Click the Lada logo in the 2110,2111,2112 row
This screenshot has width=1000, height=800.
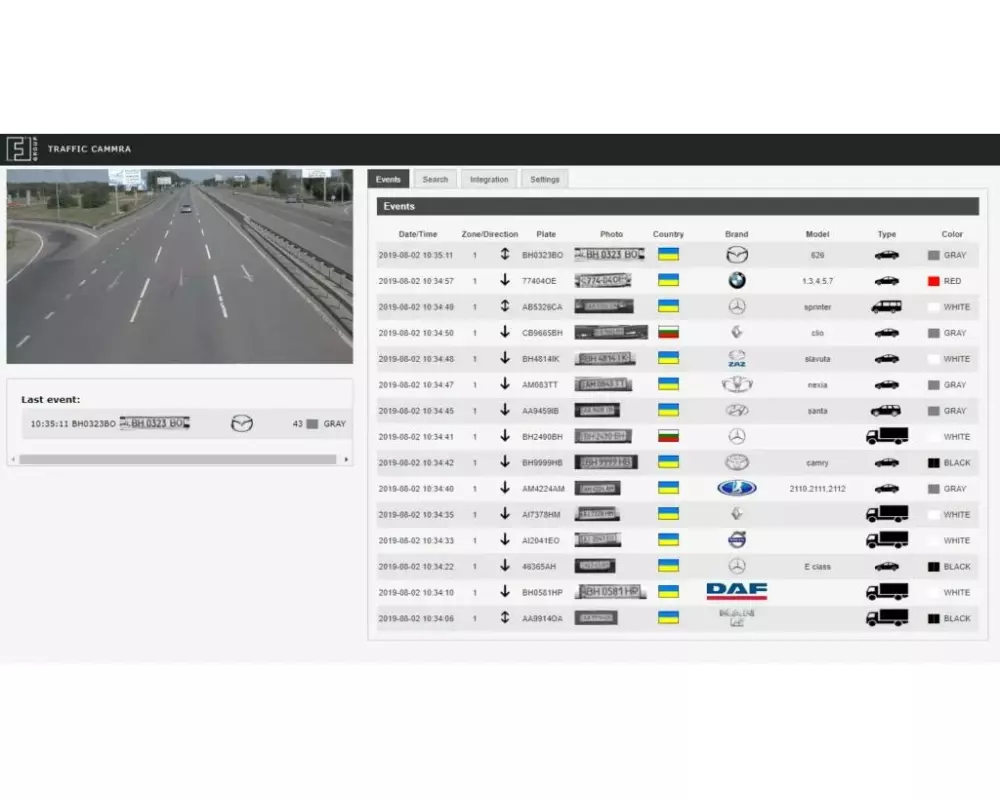click(737, 488)
